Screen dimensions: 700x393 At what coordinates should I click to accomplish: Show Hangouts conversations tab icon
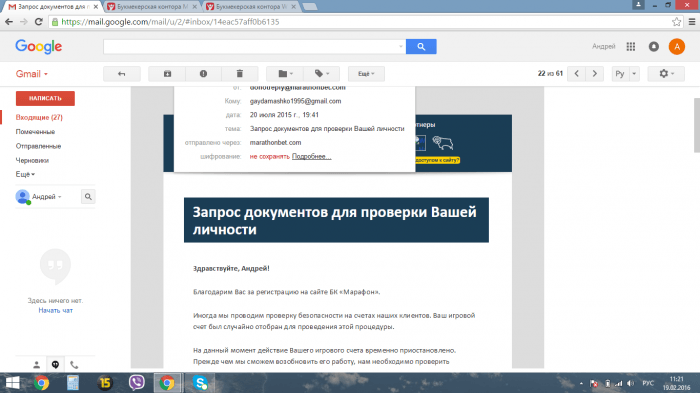pos(55,365)
